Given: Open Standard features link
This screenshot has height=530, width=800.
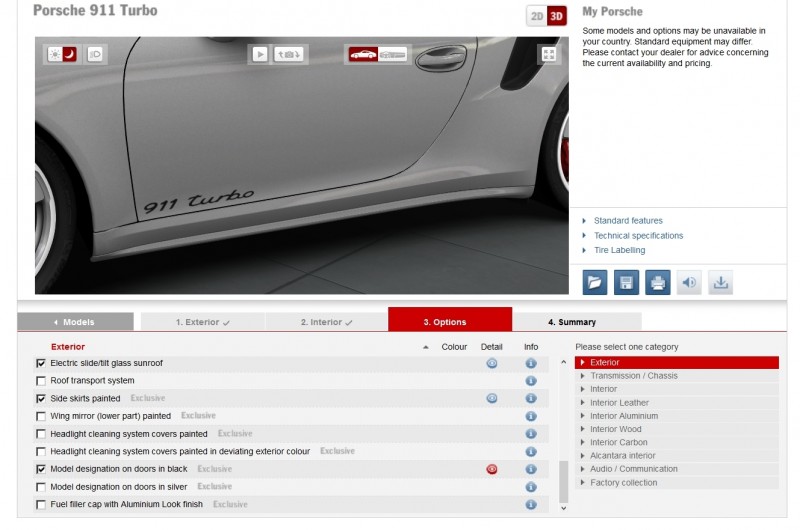Looking at the screenshot, I should [628, 221].
